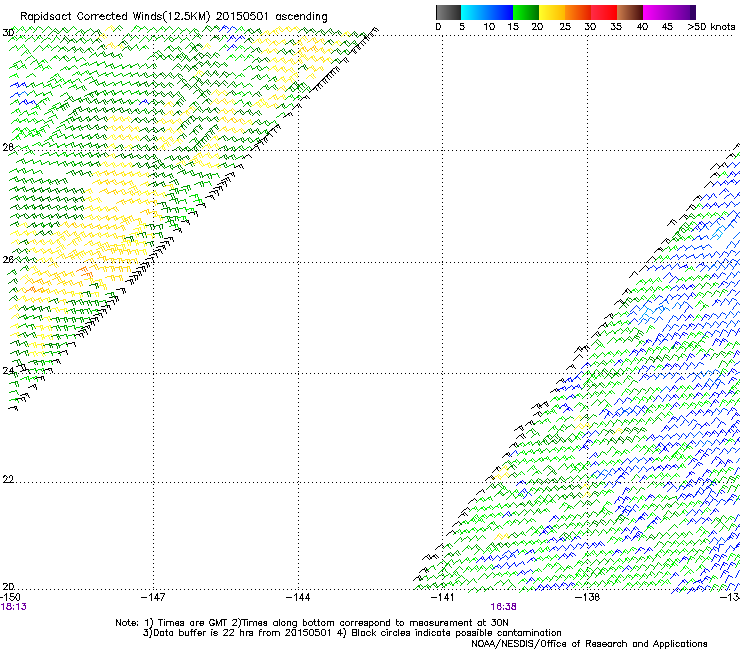740x650 pixels.
Task: Click longitude label '-150'
Action: pos(10,597)
